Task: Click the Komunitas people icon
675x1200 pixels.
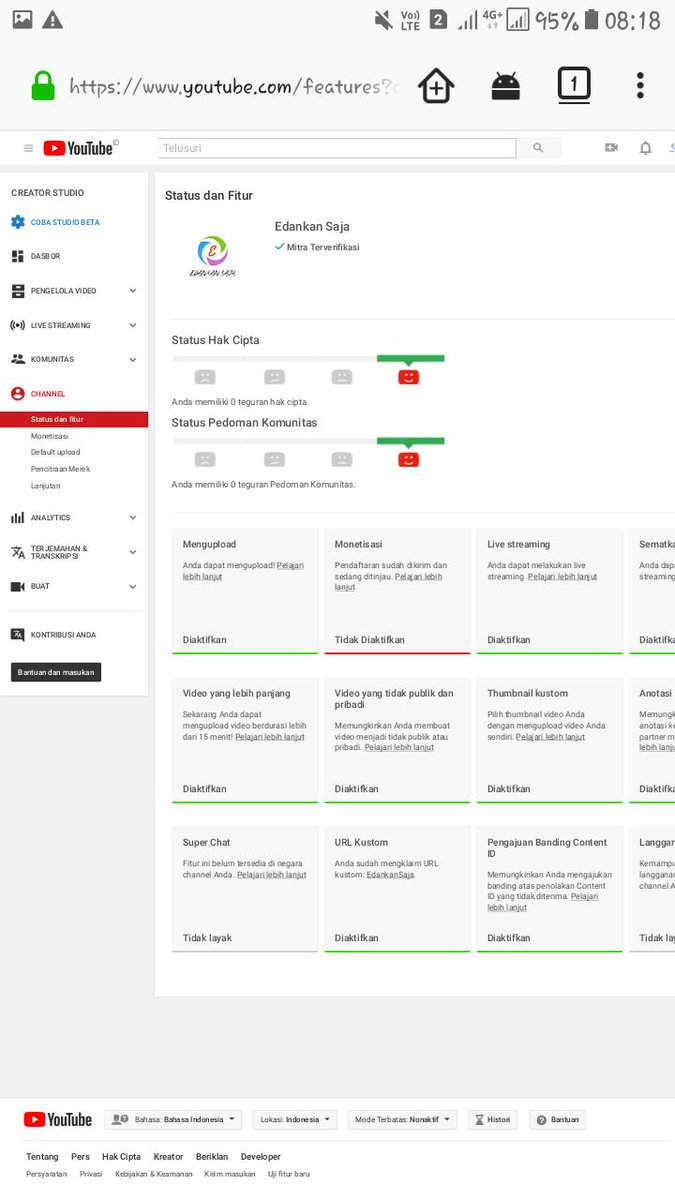Action: coord(17,359)
